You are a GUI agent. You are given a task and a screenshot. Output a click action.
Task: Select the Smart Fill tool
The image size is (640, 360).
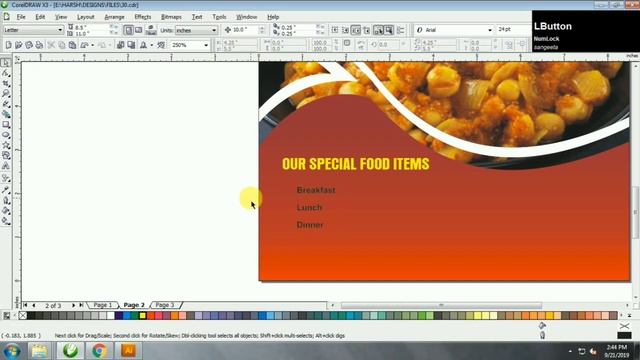[x=6, y=114]
